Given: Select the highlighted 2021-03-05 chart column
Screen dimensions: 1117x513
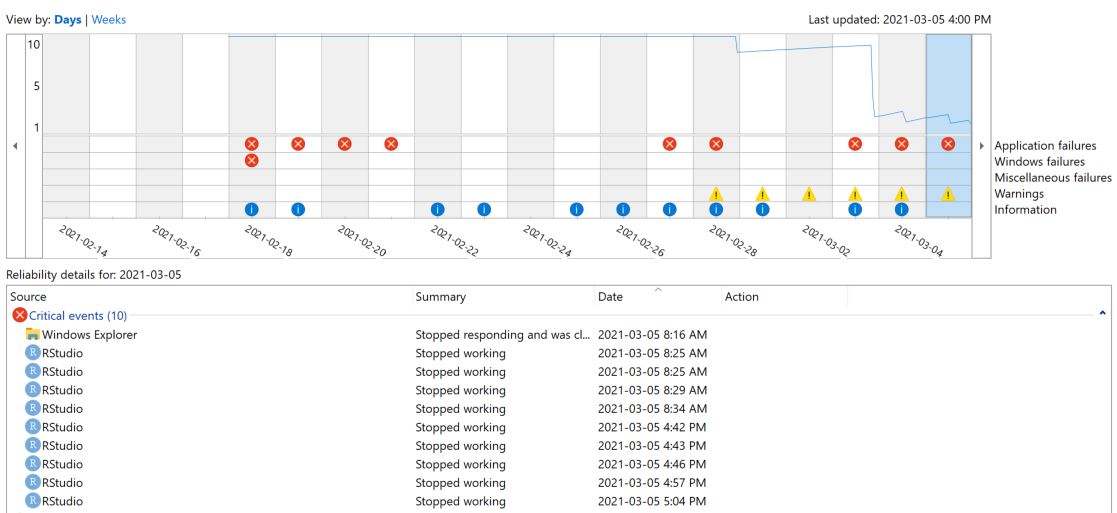Looking at the screenshot, I should click(x=948, y=126).
